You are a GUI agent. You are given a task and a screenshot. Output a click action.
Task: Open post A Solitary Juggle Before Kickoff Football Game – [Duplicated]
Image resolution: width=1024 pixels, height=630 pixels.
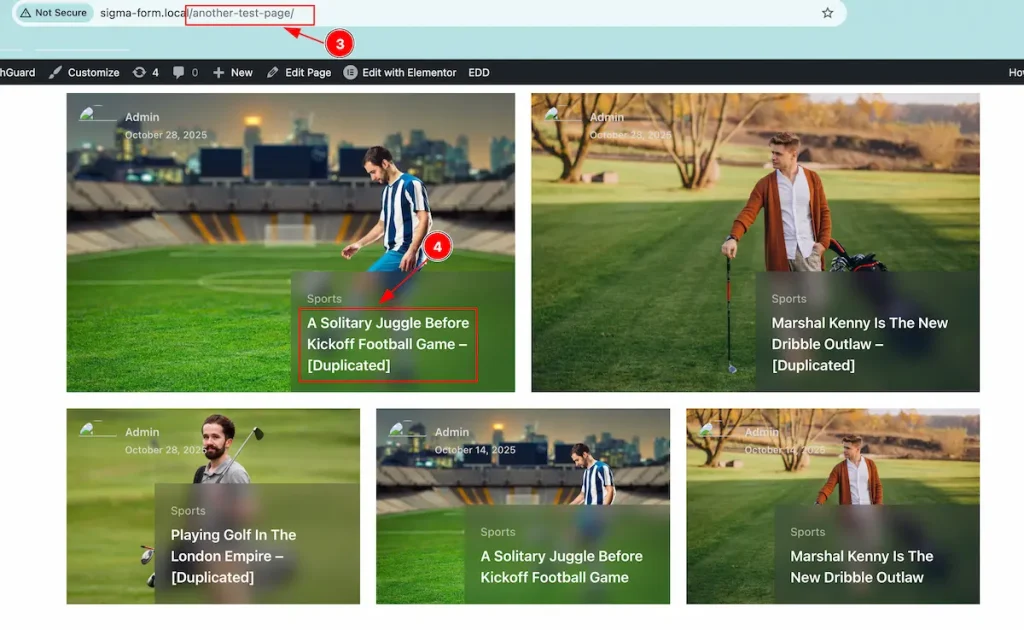pyautogui.click(x=388, y=344)
